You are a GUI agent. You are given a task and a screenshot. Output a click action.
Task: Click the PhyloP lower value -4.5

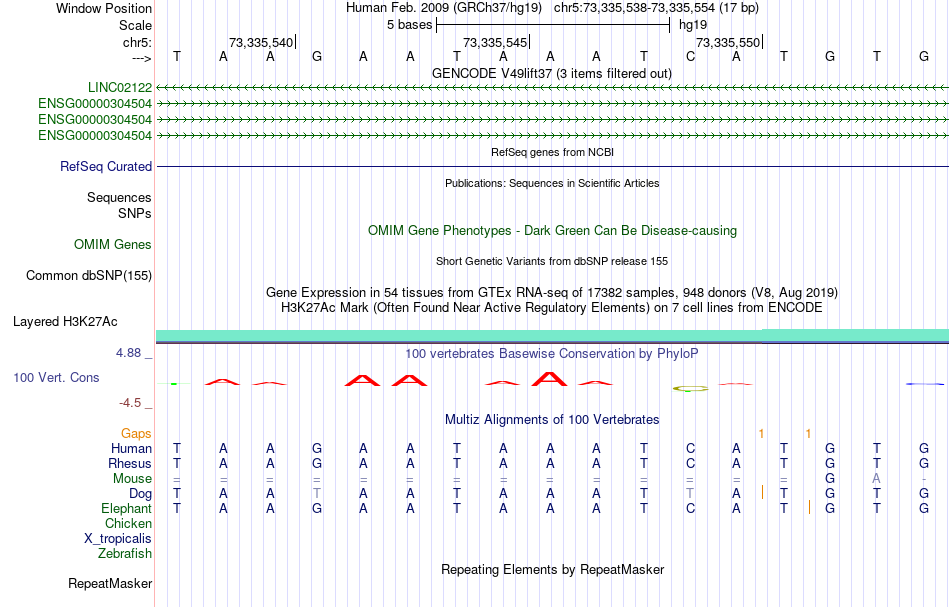coord(130,403)
